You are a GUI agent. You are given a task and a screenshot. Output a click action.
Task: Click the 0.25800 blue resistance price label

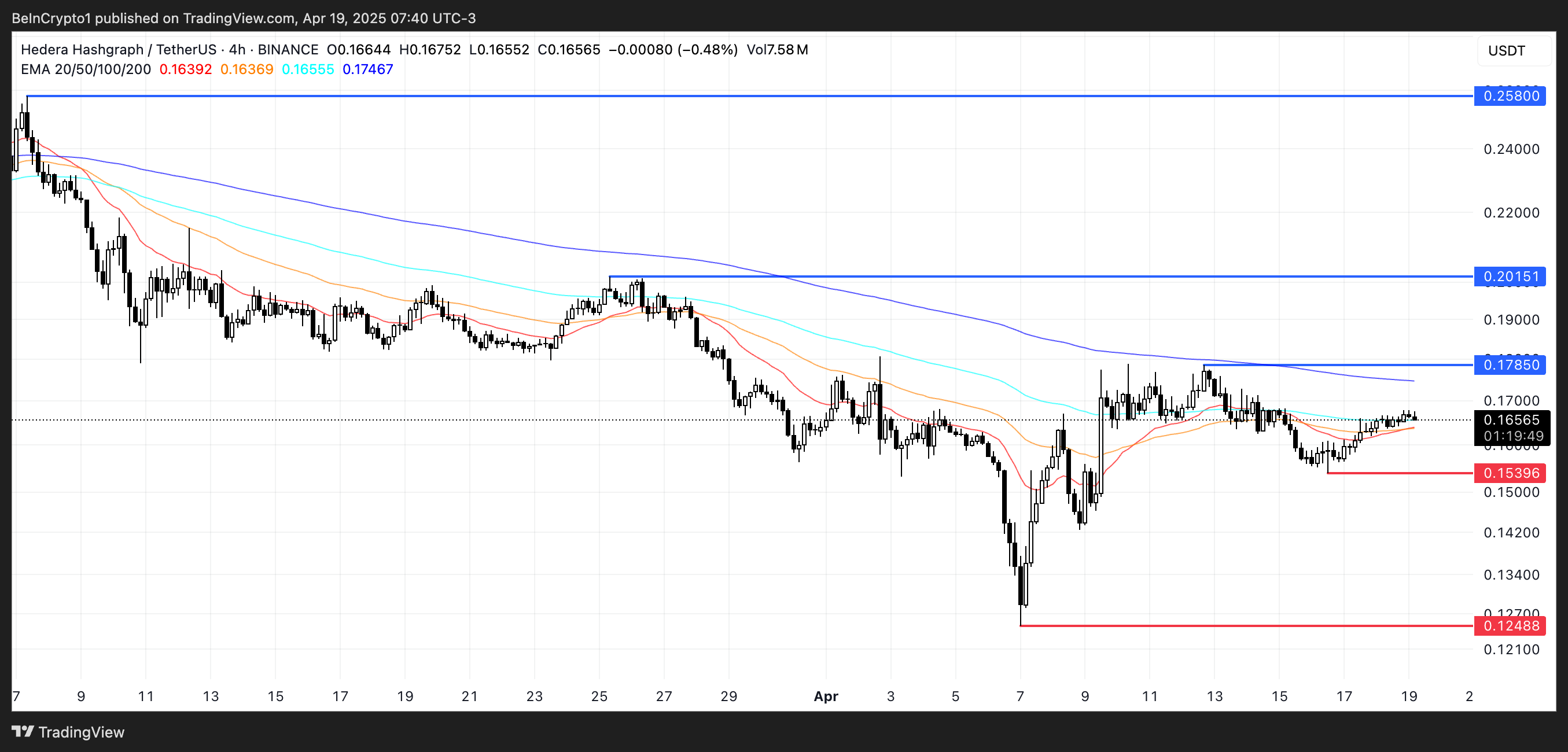coord(1510,96)
